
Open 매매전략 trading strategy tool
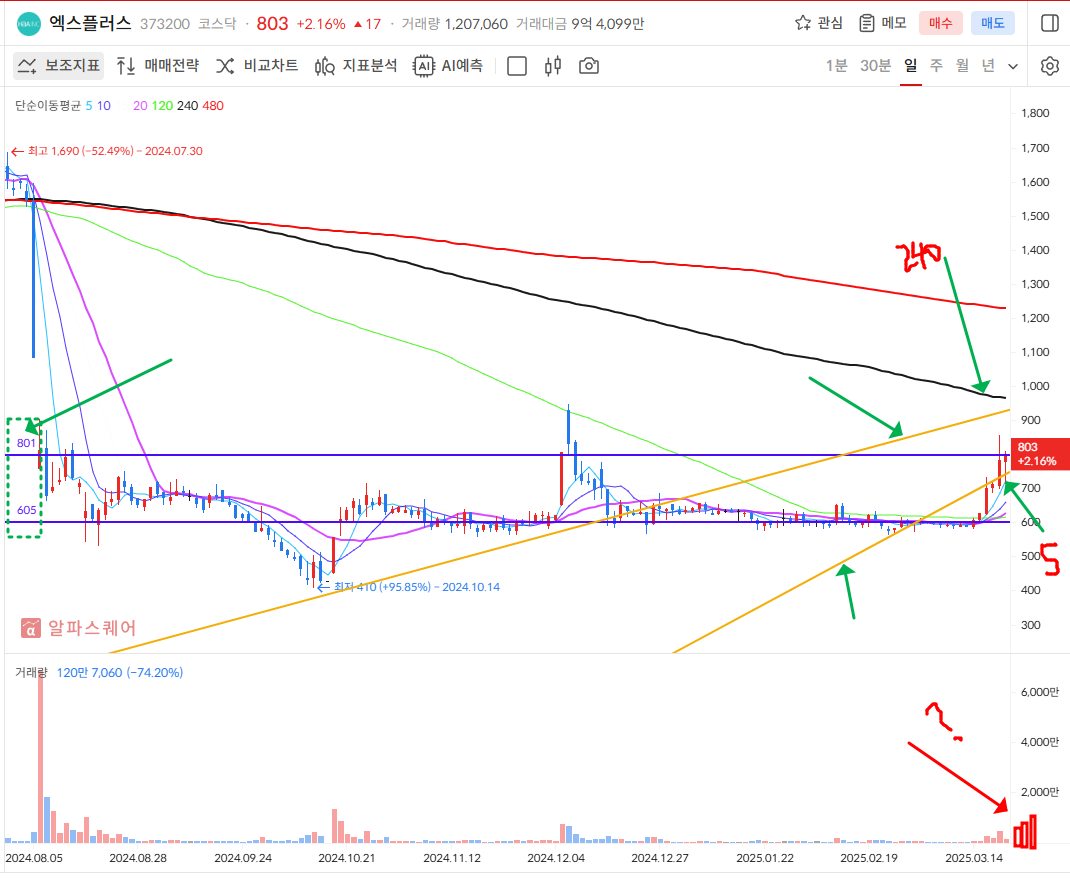[158, 65]
